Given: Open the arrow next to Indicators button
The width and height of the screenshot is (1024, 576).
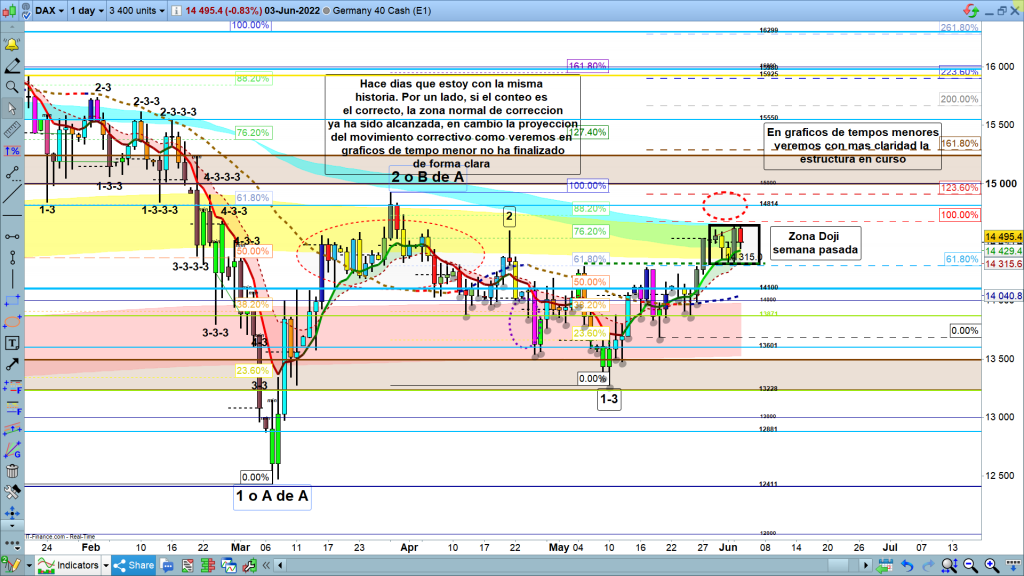Looking at the screenshot, I should tap(107, 566).
